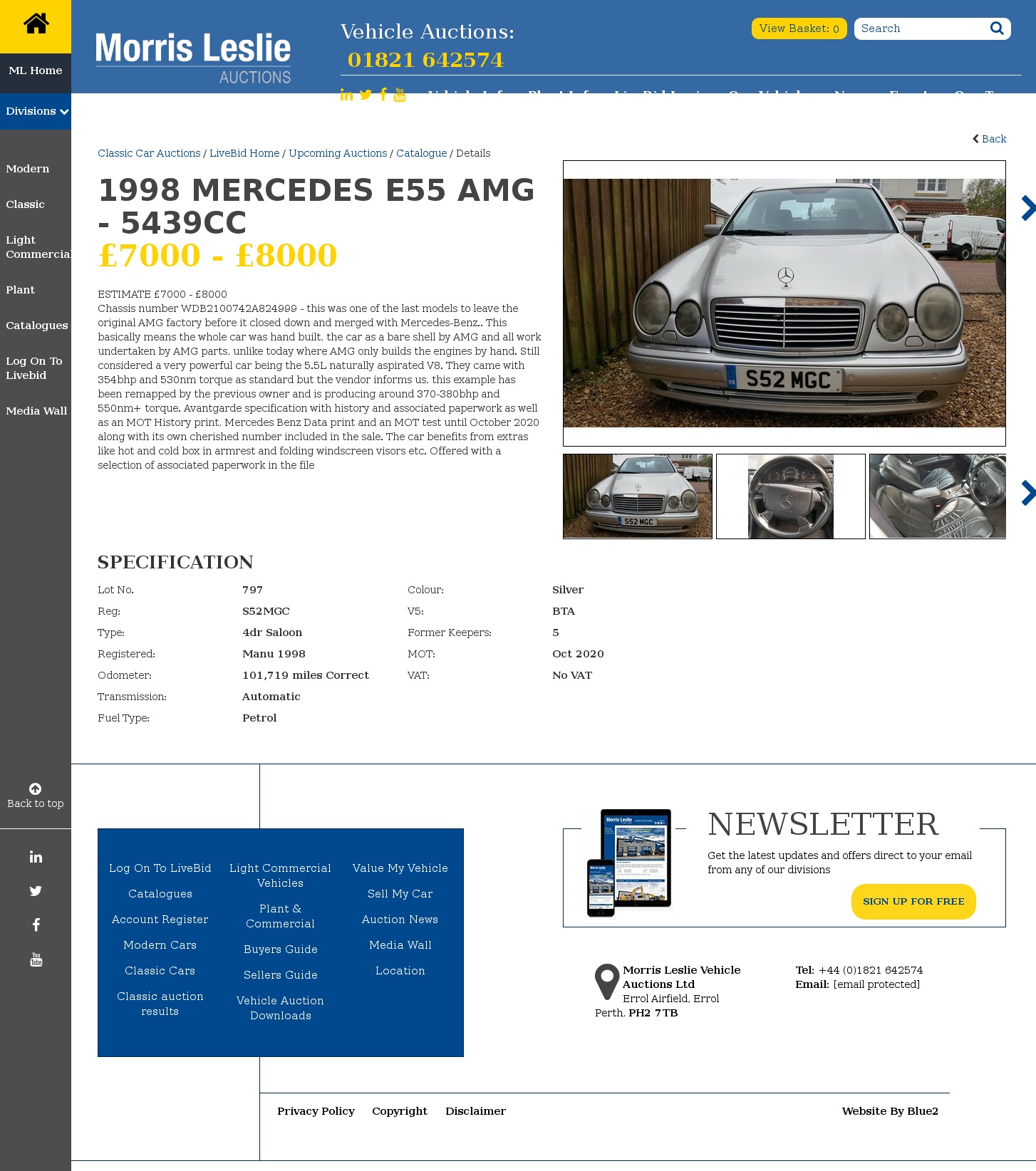Open header LinkedIn icon
Image resolution: width=1036 pixels, height=1171 pixels.
click(x=346, y=95)
